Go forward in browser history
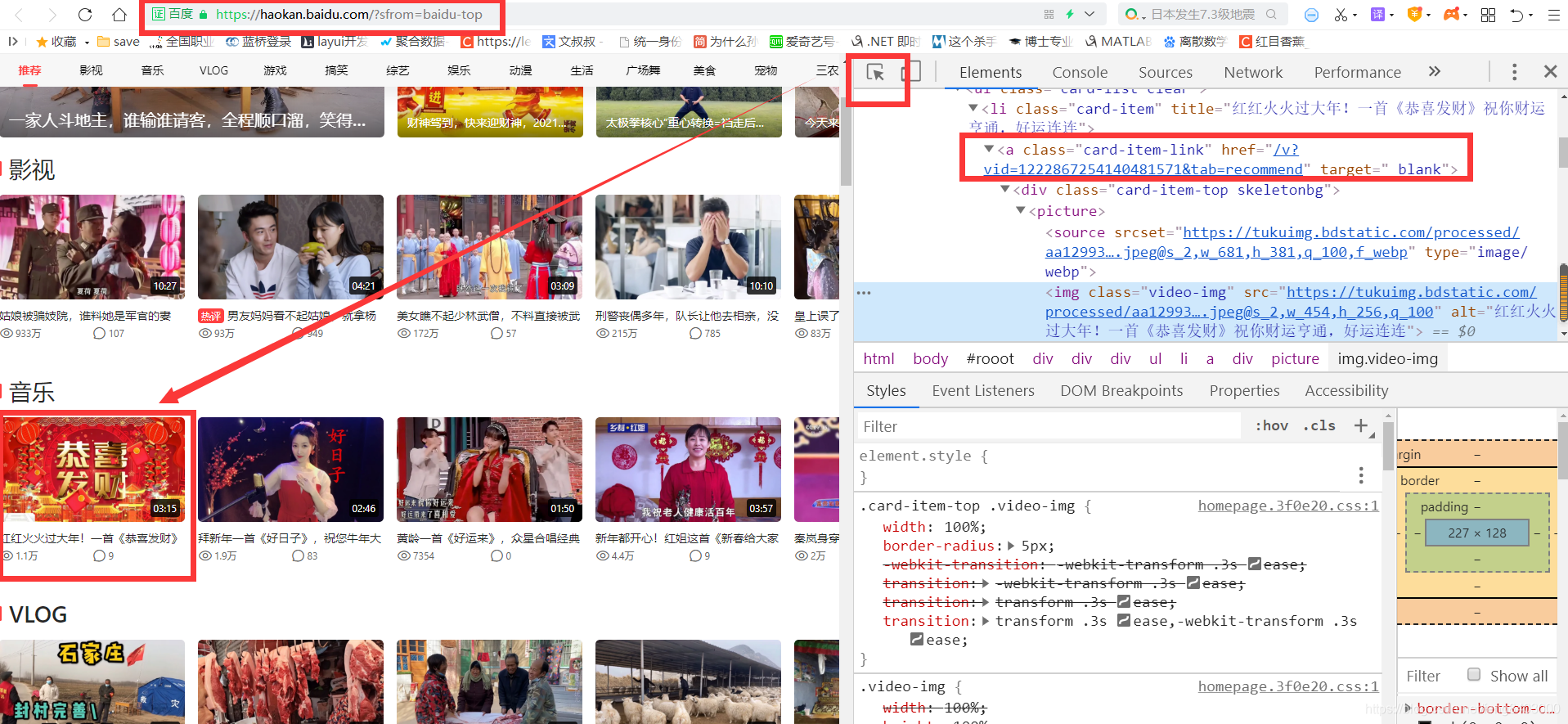Screen dimensions: 1568x724 click(x=52, y=15)
